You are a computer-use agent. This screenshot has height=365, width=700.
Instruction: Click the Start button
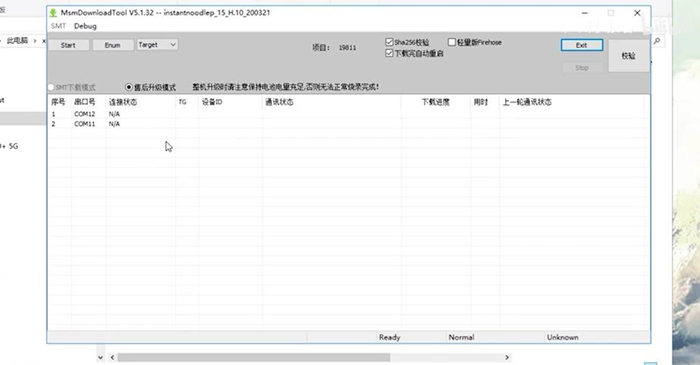(68, 45)
